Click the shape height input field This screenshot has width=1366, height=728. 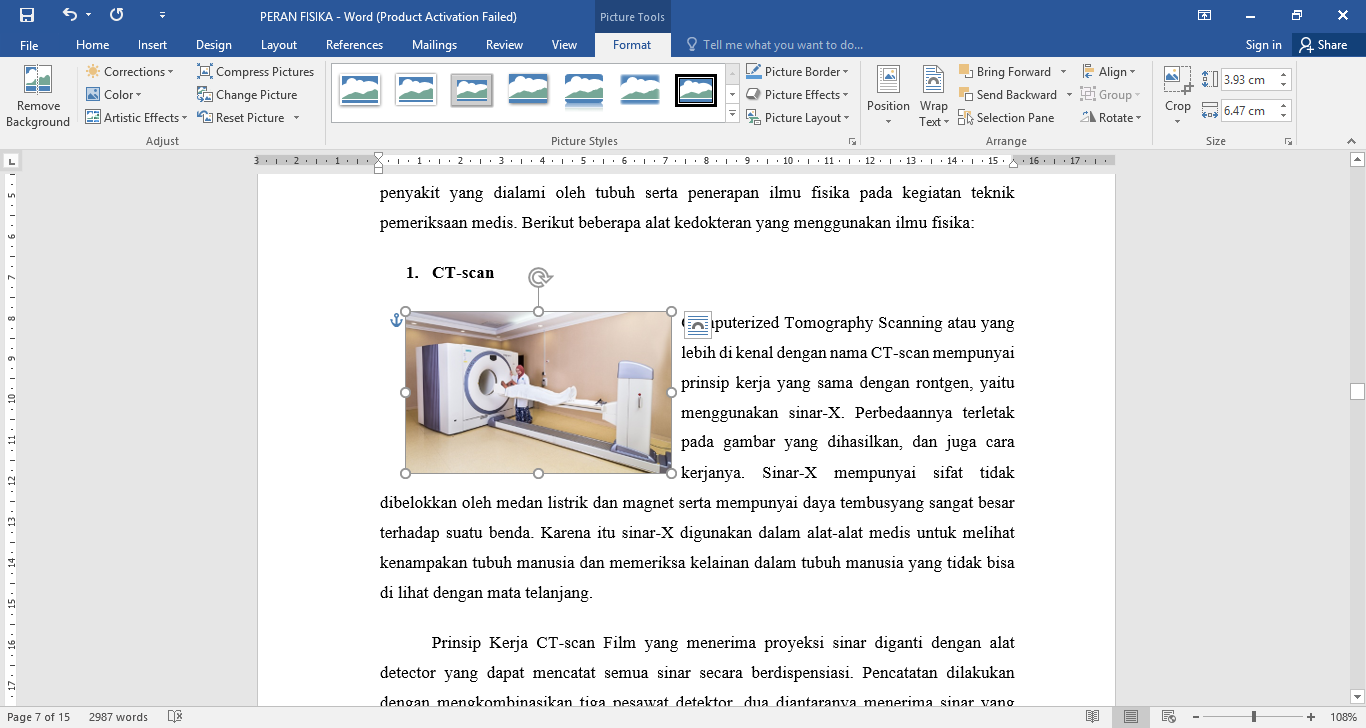(1248, 80)
